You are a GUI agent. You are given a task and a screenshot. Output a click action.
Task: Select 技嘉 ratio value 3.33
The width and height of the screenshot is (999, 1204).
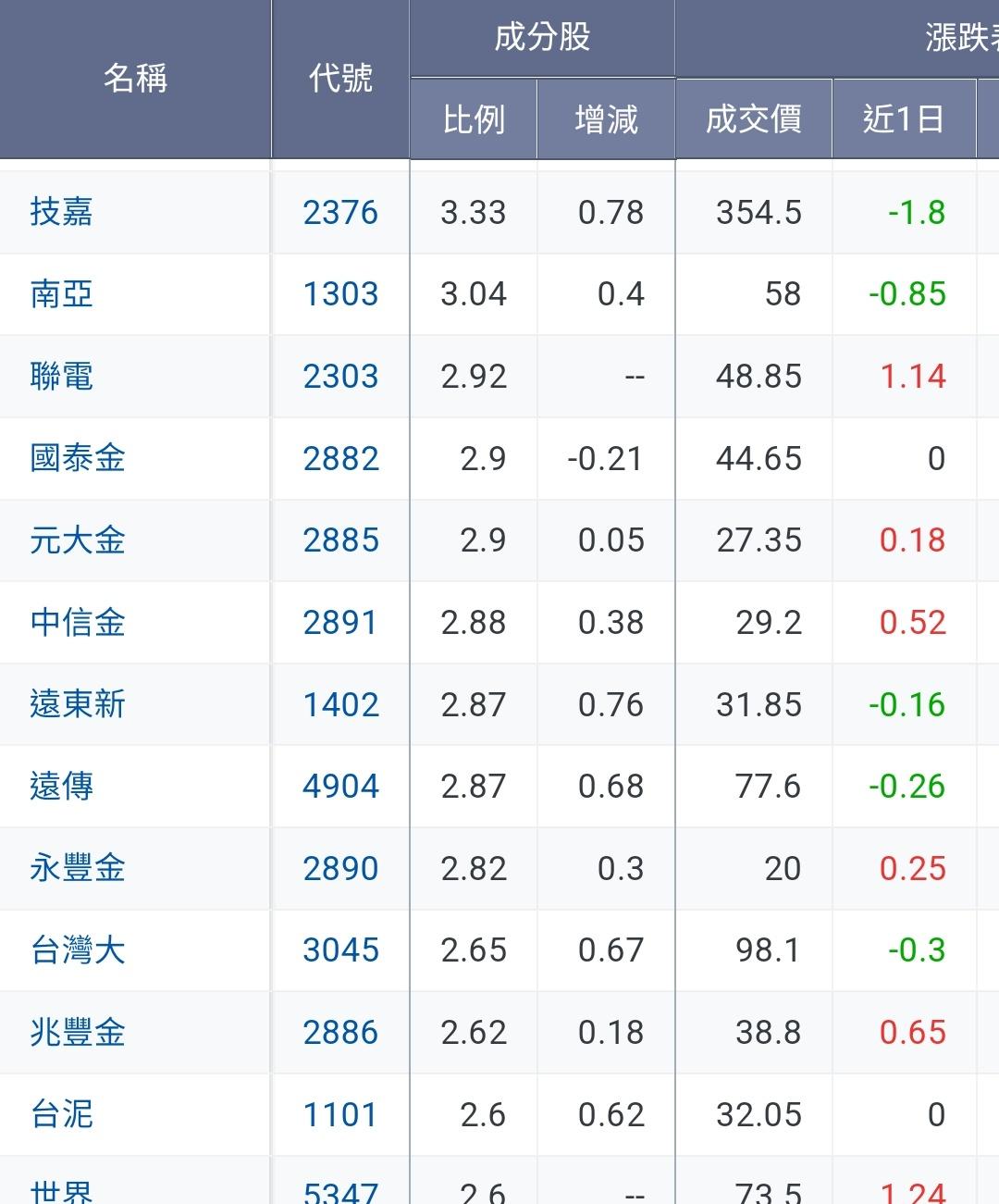tap(474, 213)
